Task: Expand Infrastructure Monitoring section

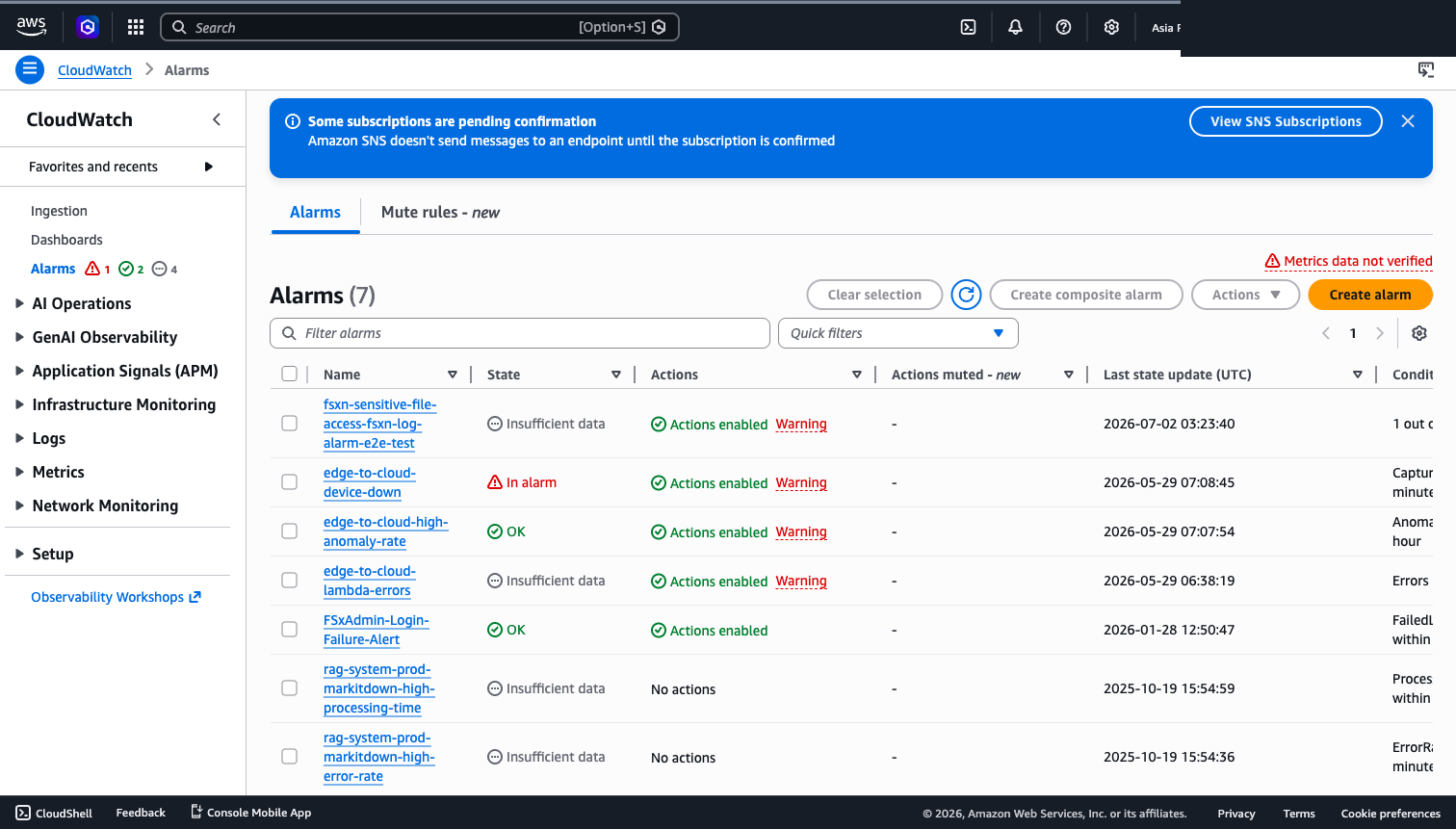Action: 19,404
